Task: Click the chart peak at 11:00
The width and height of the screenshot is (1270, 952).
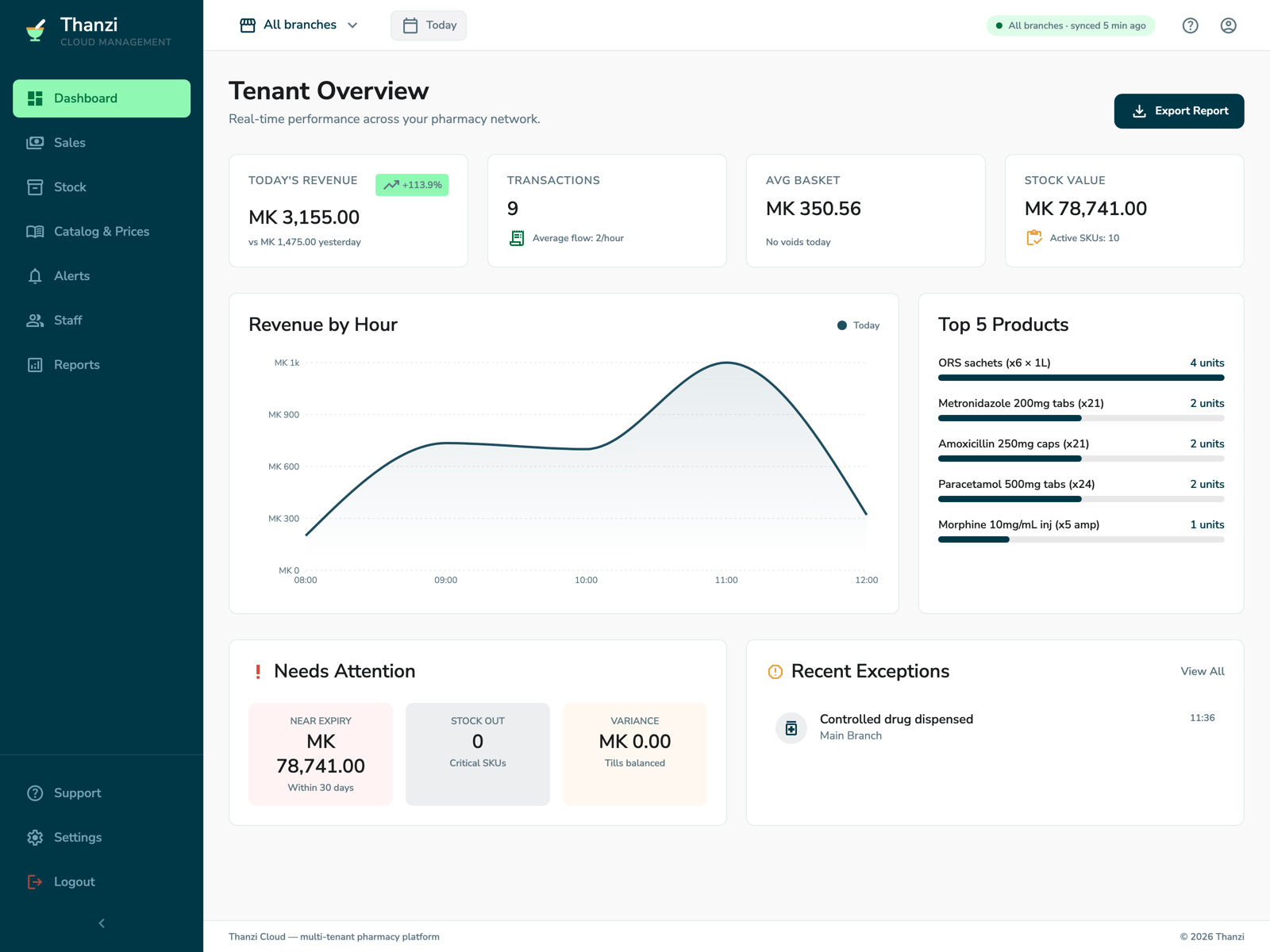Action: (x=726, y=363)
